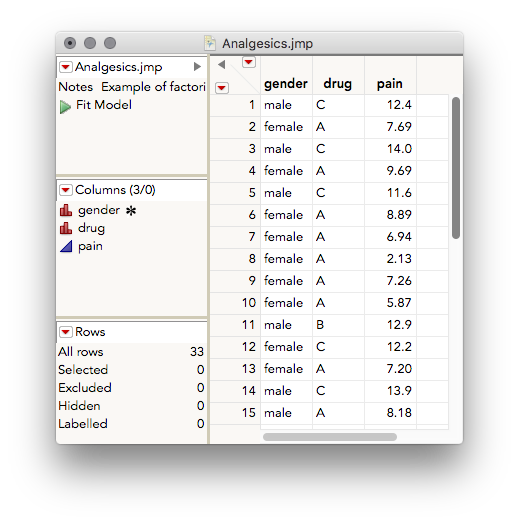Select the gender column header

click(286, 84)
